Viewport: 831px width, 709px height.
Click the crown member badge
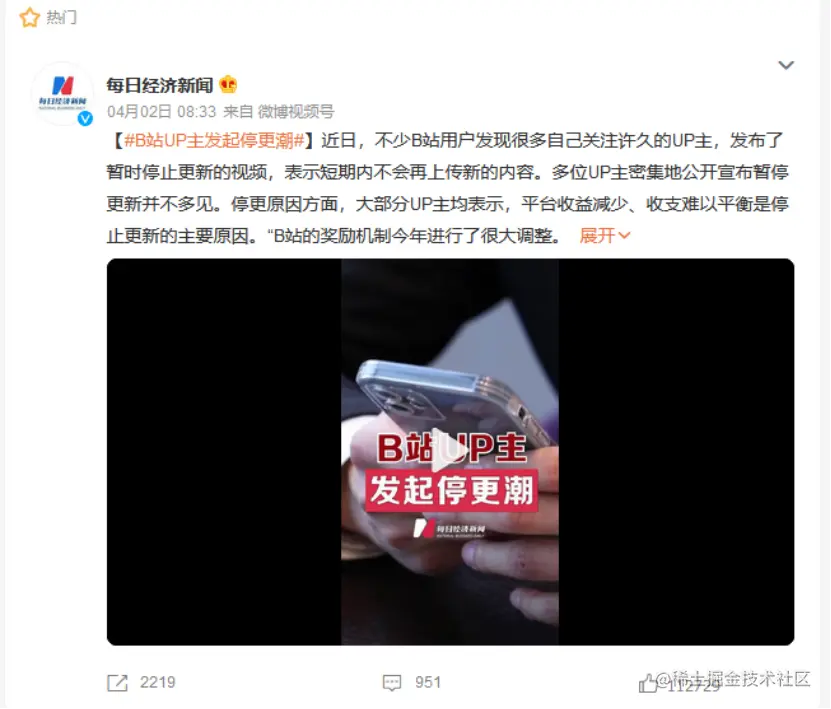[x=228, y=85]
